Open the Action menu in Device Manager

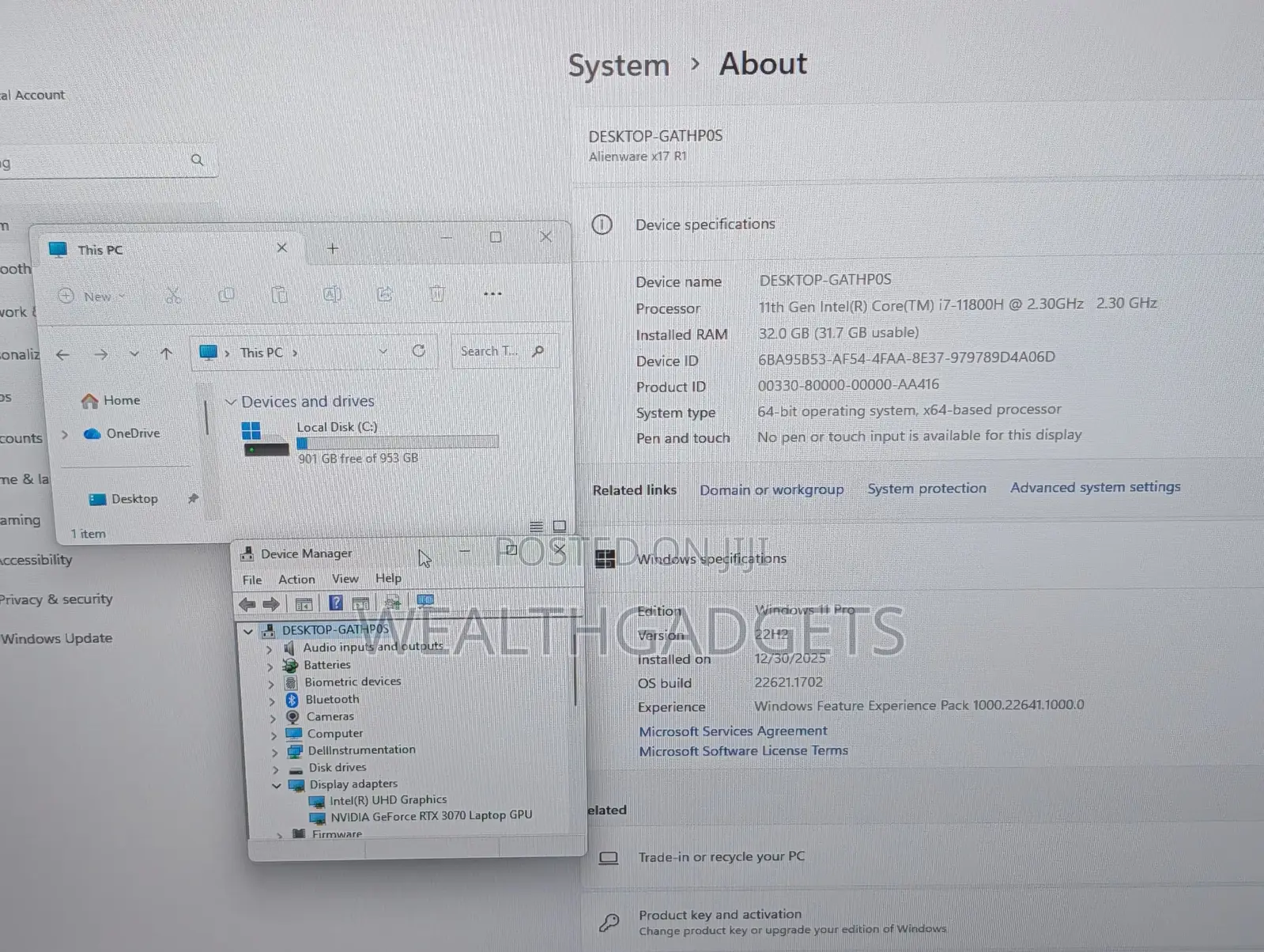click(296, 580)
